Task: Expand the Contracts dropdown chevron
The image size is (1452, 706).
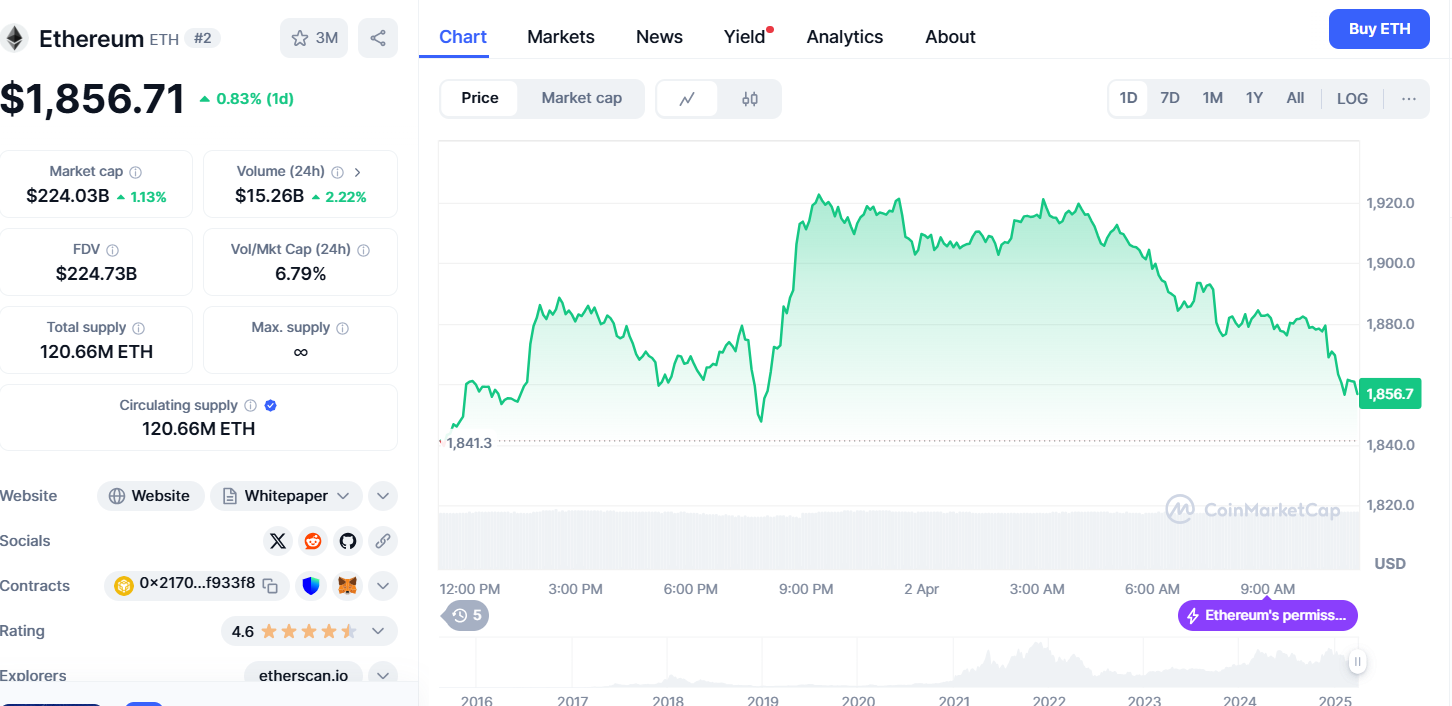Action: click(x=382, y=585)
